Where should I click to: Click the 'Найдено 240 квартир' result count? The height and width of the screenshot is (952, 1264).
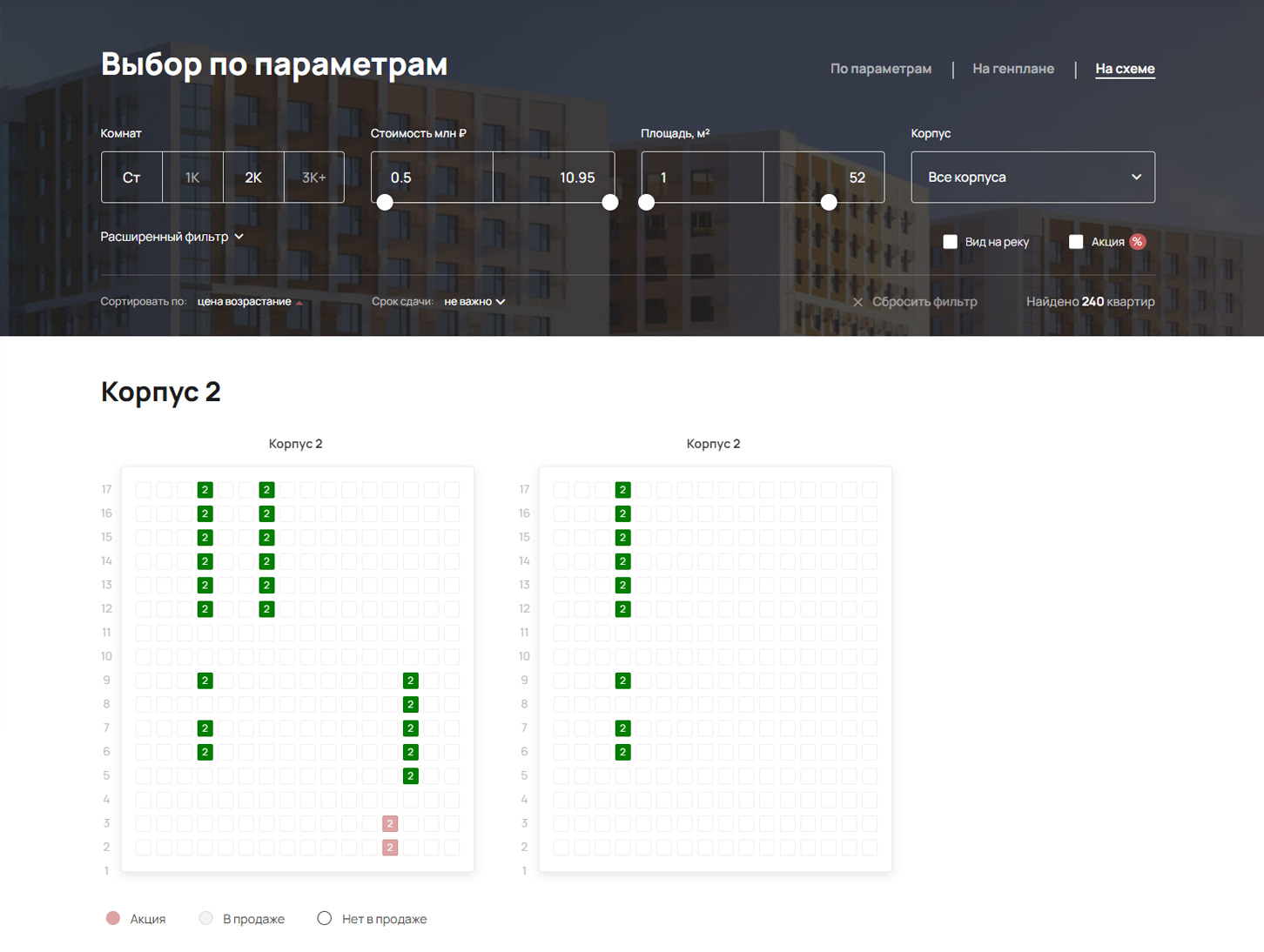click(x=1091, y=302)
